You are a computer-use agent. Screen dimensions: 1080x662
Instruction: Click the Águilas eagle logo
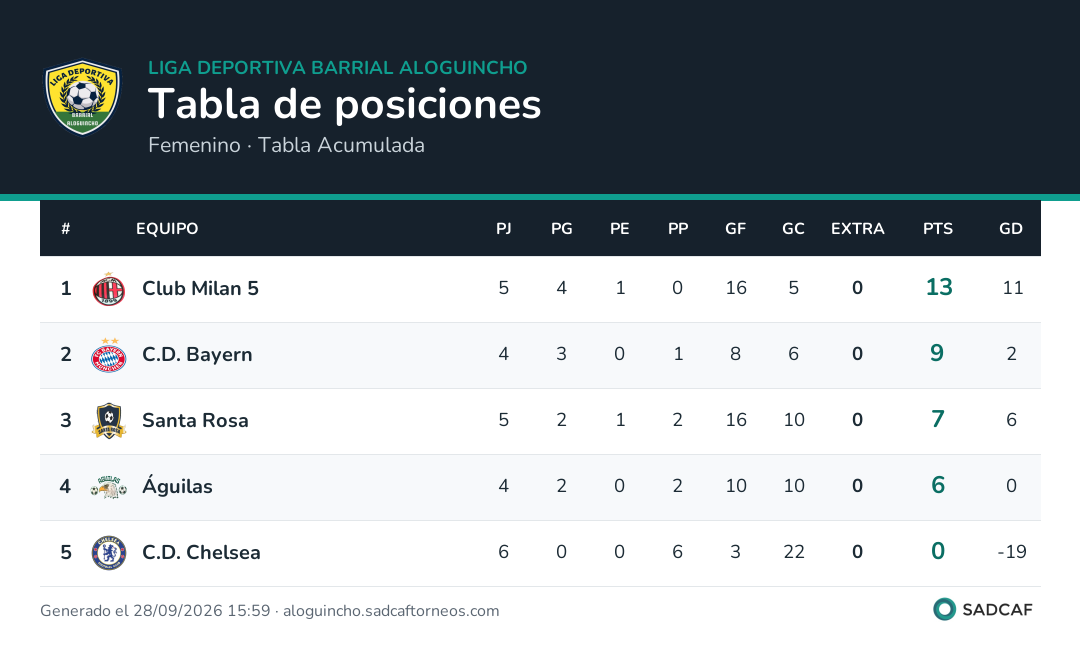[x=109, y=487]
